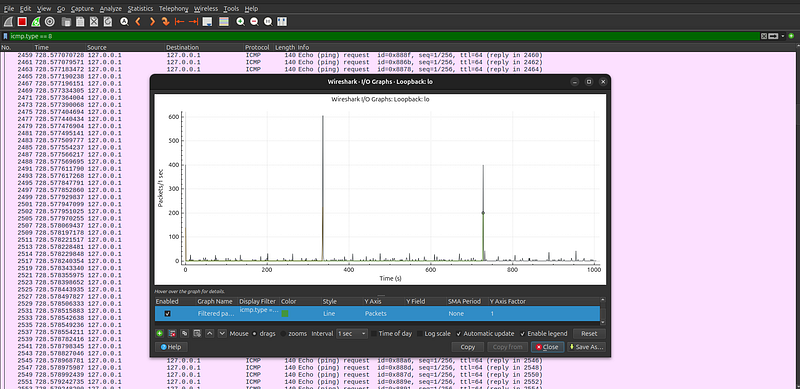Viewport: 800px width, 389px height.
Task: Open the Statistics menu
Action: coord(140,9)
